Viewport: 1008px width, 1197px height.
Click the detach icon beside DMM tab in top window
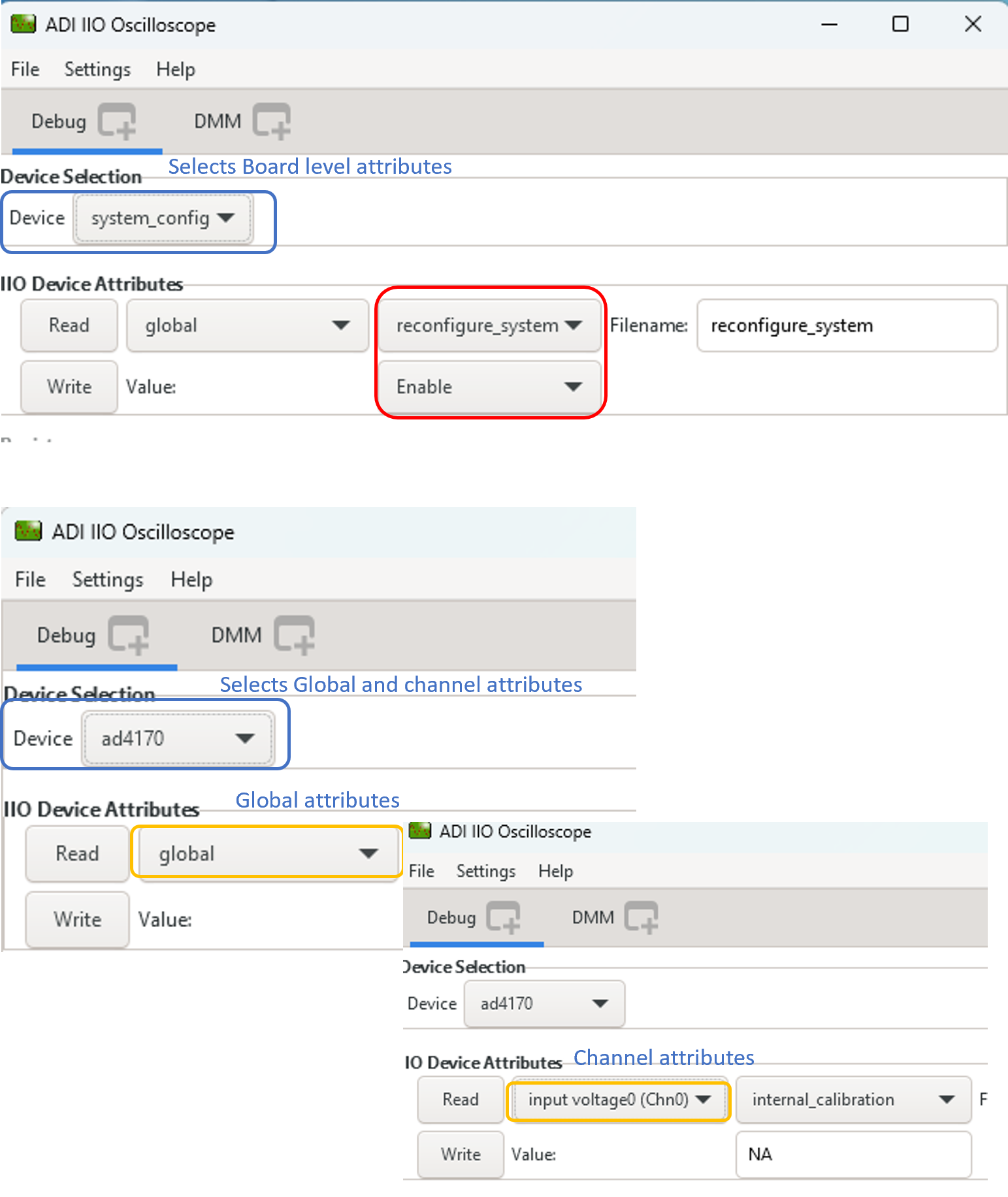(272, 122)
